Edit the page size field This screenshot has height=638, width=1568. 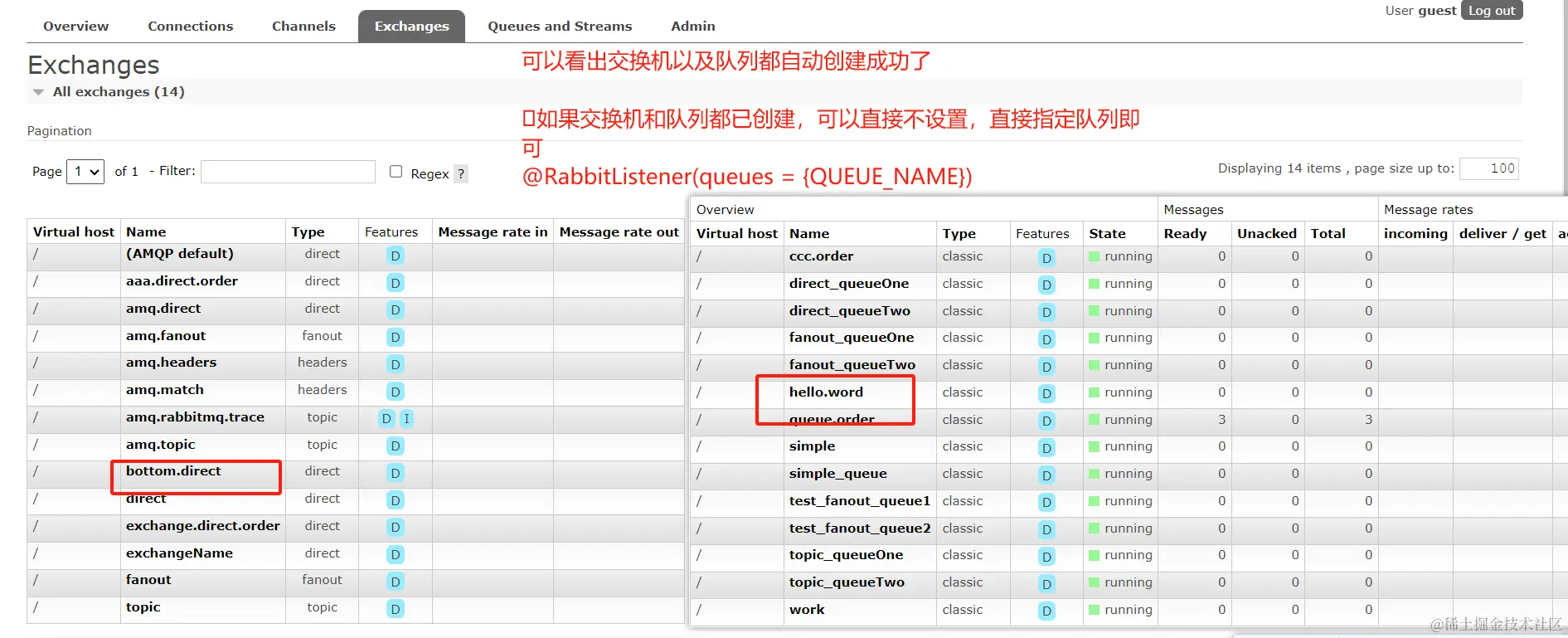1489,168
